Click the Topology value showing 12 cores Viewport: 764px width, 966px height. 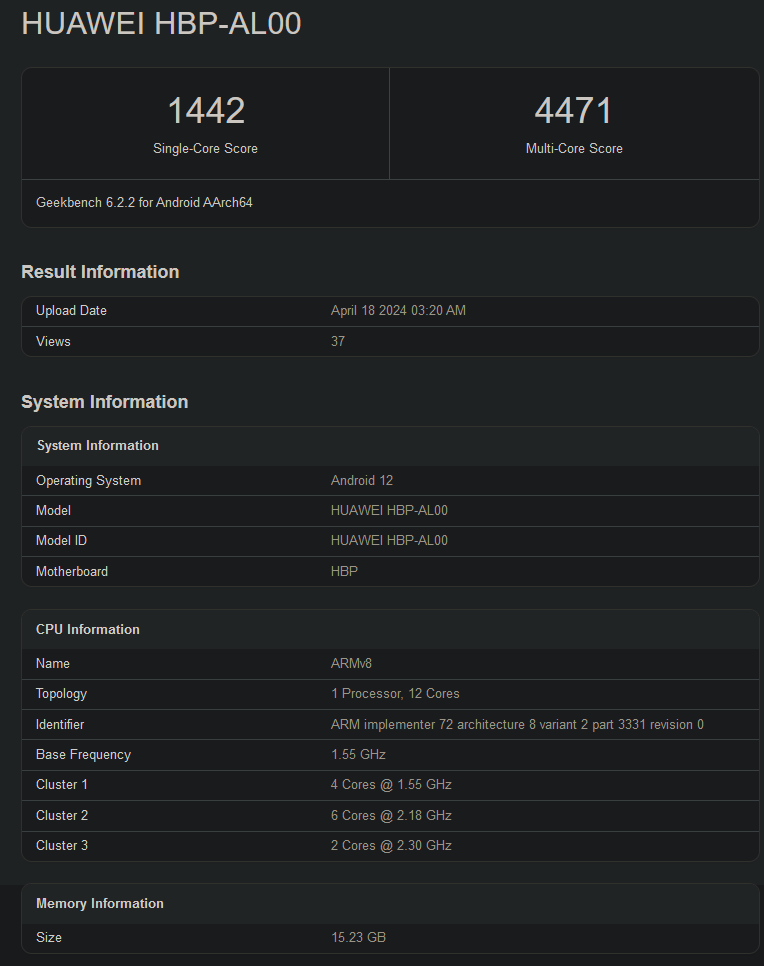pyautogui.click(x=395, y=693)
